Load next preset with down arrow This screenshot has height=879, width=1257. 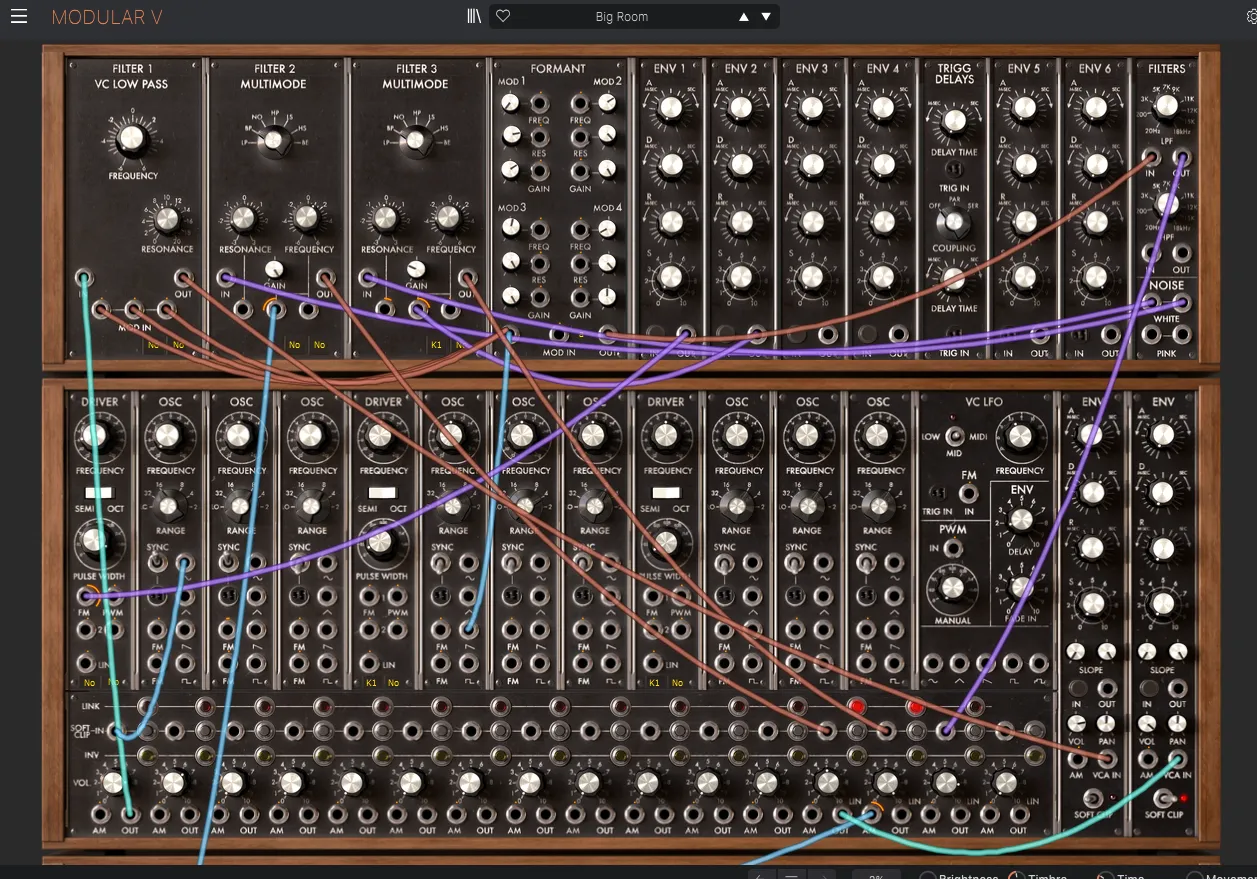(x=766, y=16)
